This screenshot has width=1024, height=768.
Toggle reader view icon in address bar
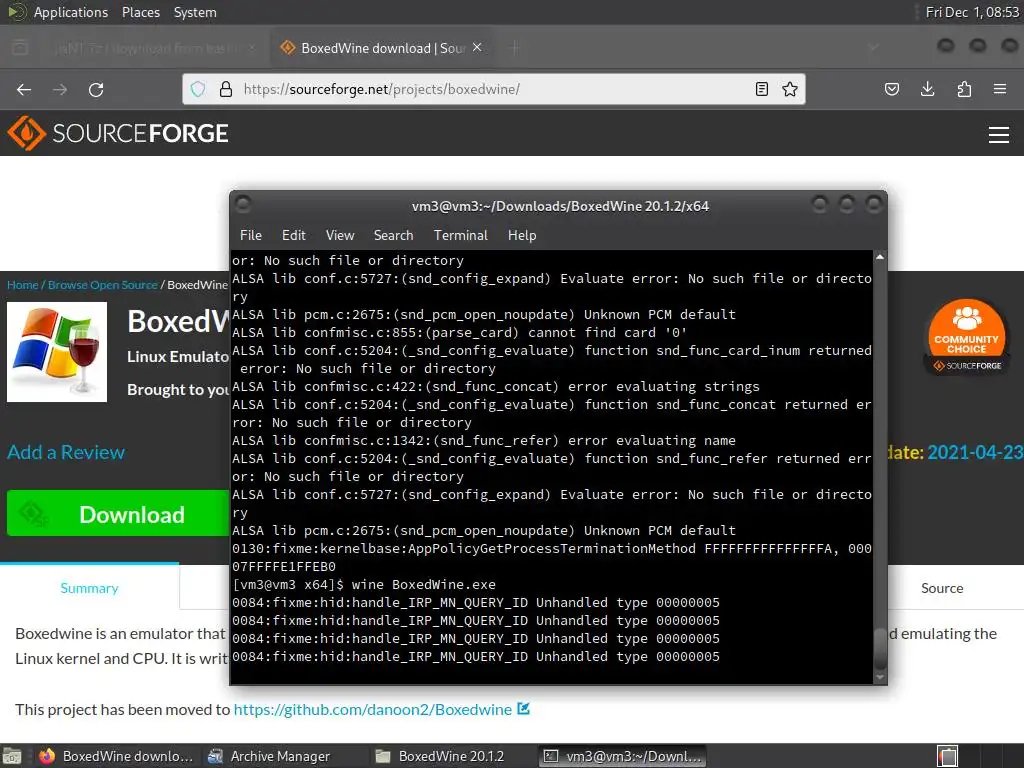click(x=761, y=89)
